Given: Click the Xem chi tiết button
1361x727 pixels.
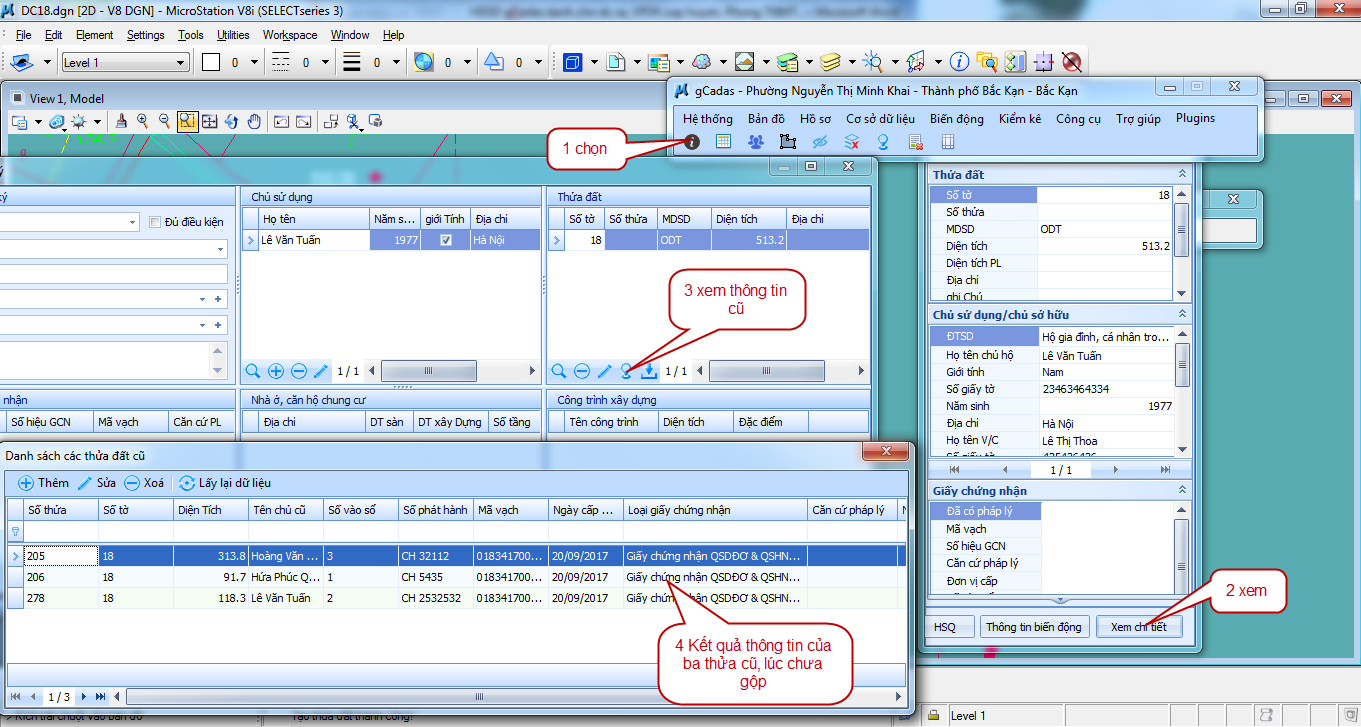Looking at the screenshot, I should (1138, 627).
